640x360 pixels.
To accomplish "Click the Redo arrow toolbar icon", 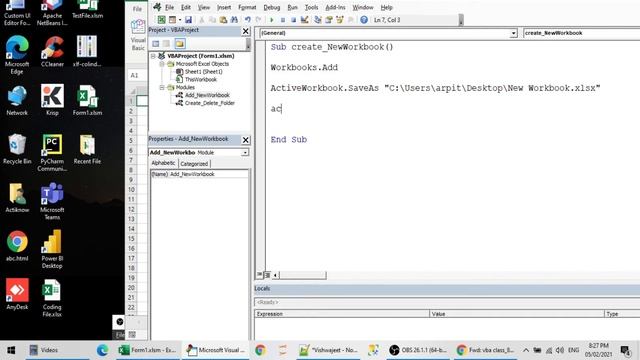I will (x=258, y=20).
